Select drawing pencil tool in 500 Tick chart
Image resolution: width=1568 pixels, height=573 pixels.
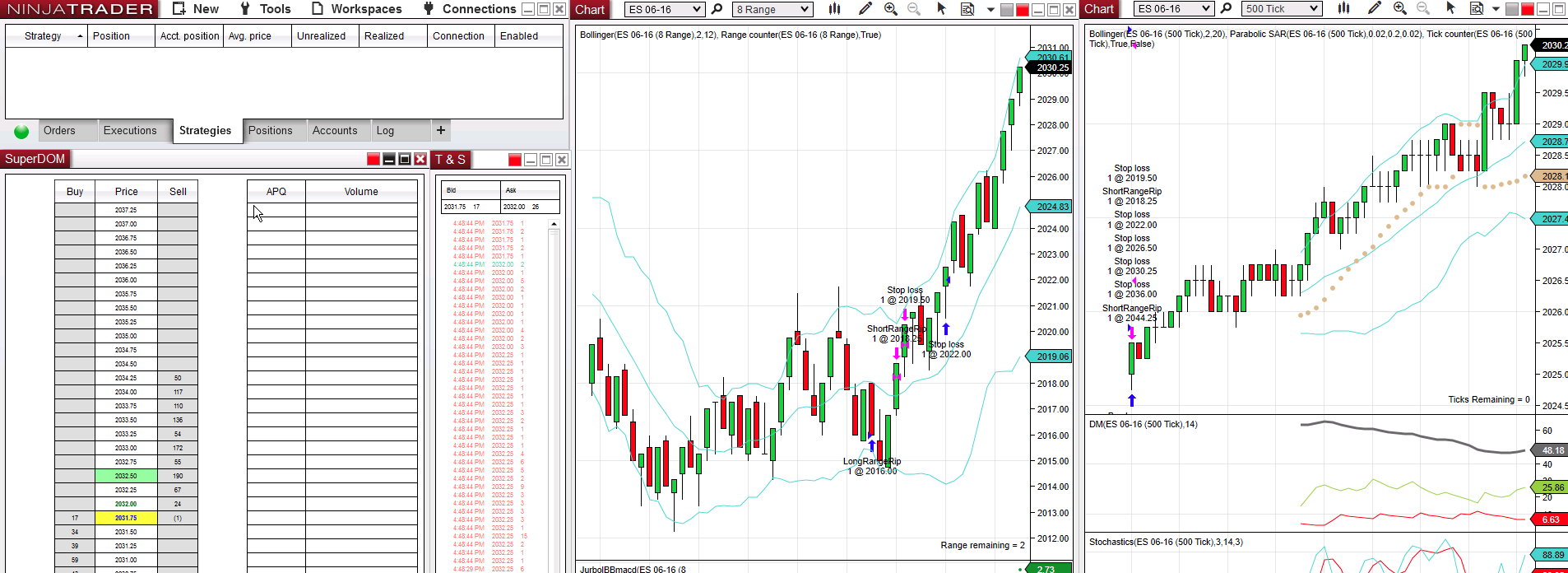(x=1374, y=9)
